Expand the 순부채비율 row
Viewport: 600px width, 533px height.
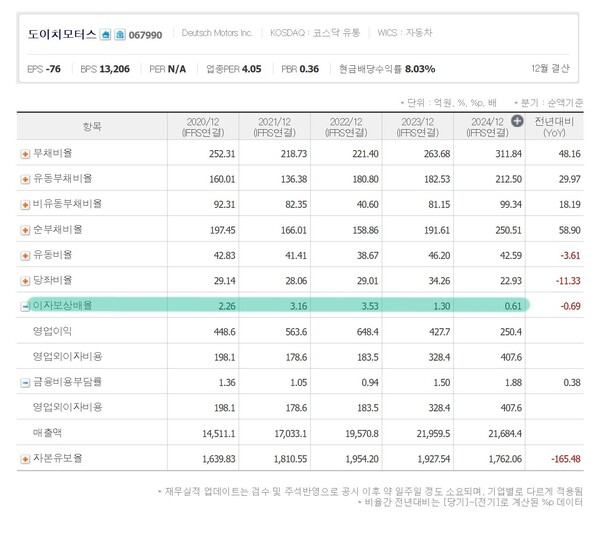pyautogui.click(x=25, y=230)
